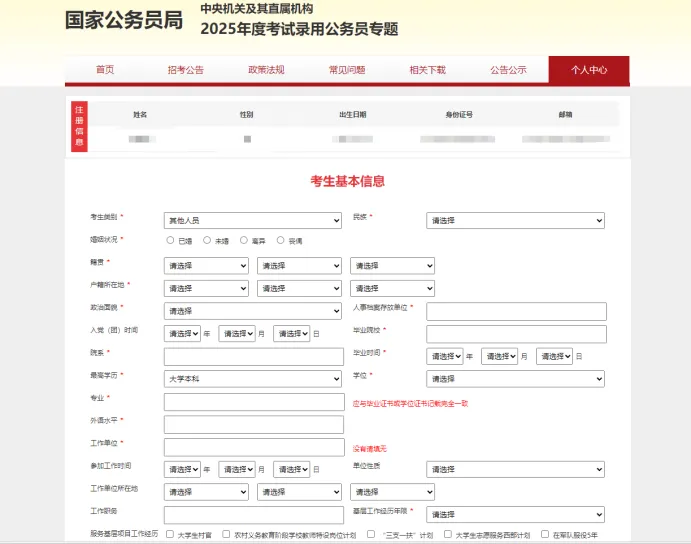
Task: Open the 民族 dropdown list
Action: point(516,220)
